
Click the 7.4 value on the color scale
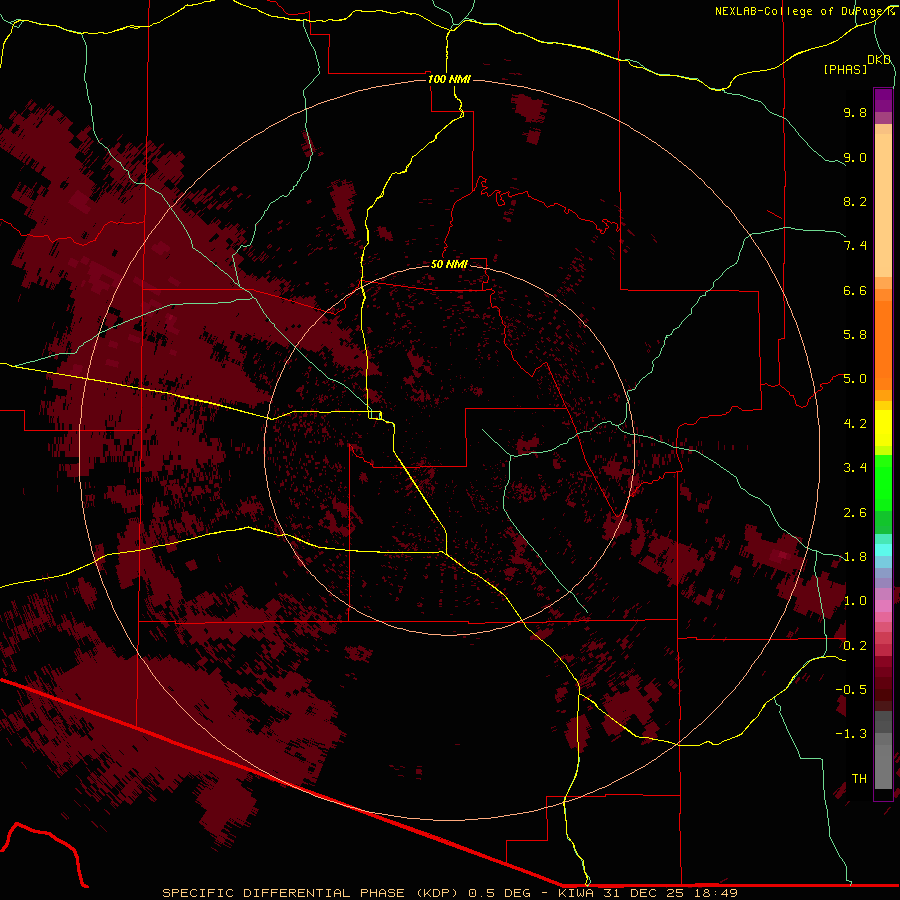tap(855, 246)
